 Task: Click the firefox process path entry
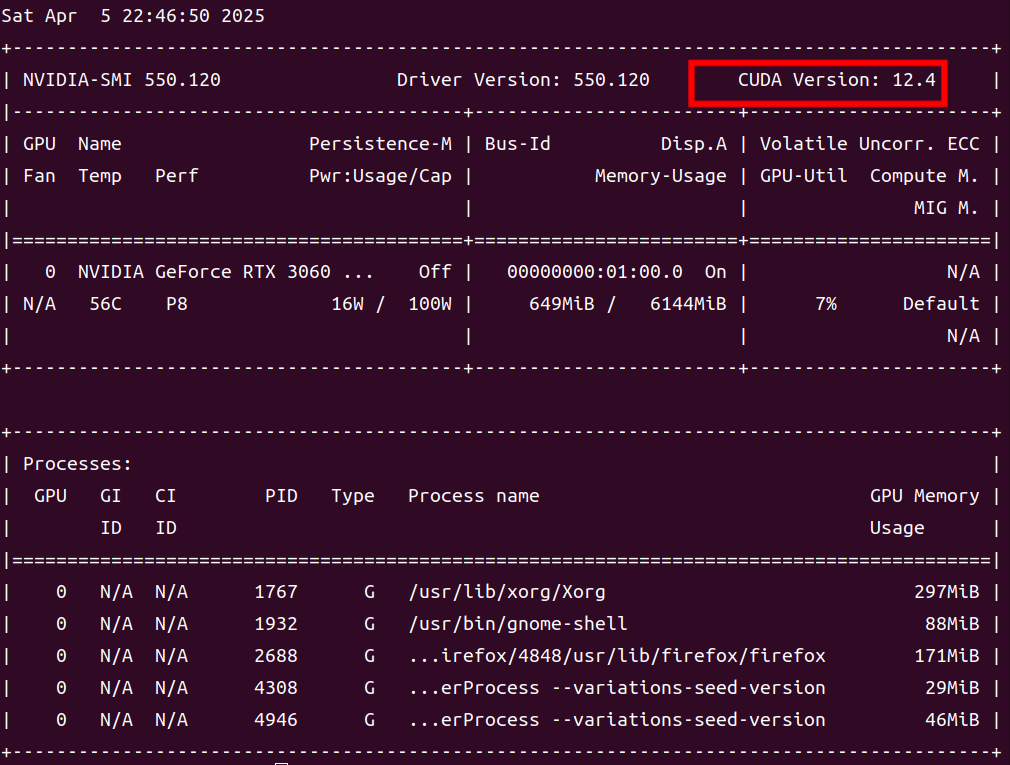617,656
